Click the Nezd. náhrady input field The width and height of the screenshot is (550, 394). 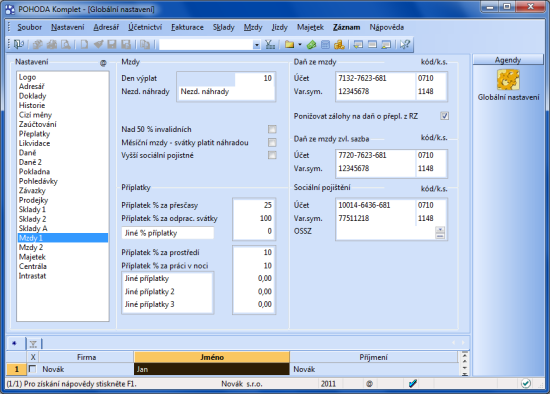[x=226, y=92]
